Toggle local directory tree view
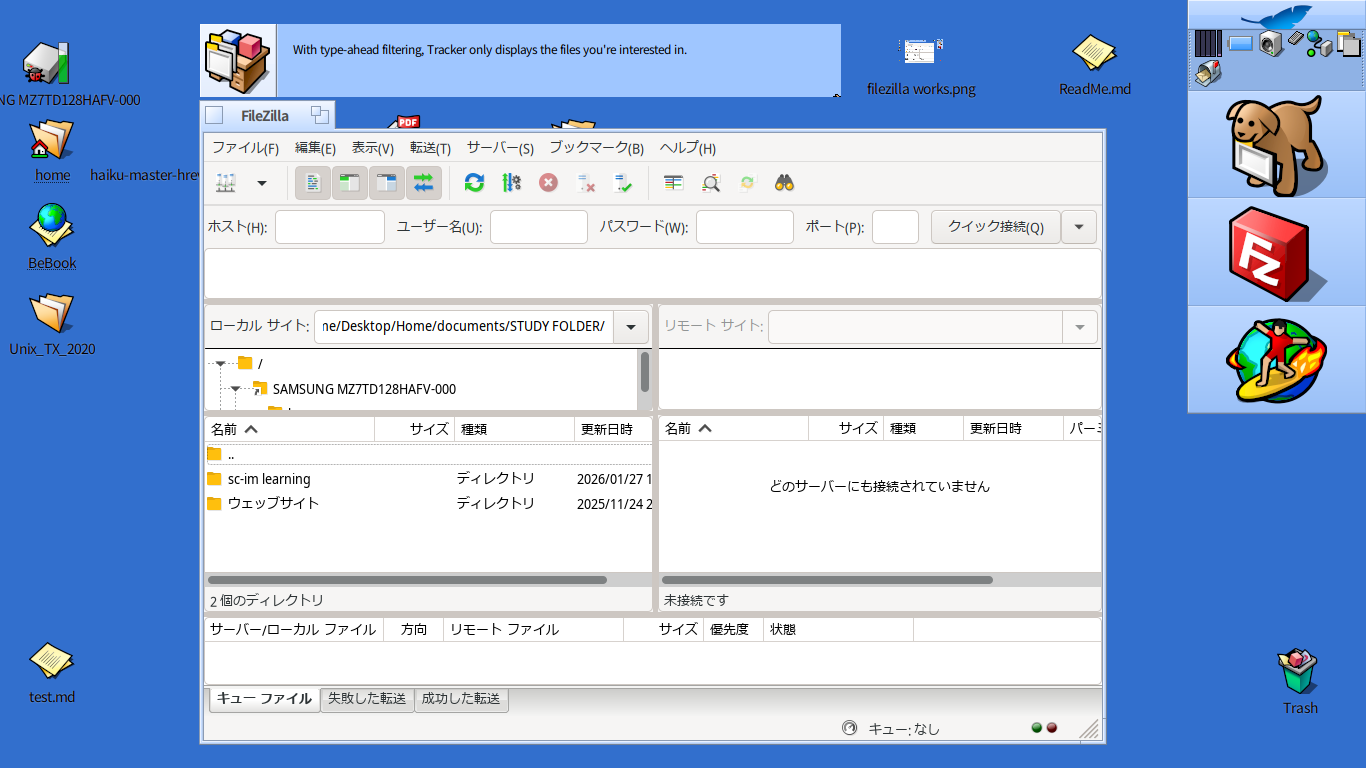1366x768 pixels. [x=350, y=183]
